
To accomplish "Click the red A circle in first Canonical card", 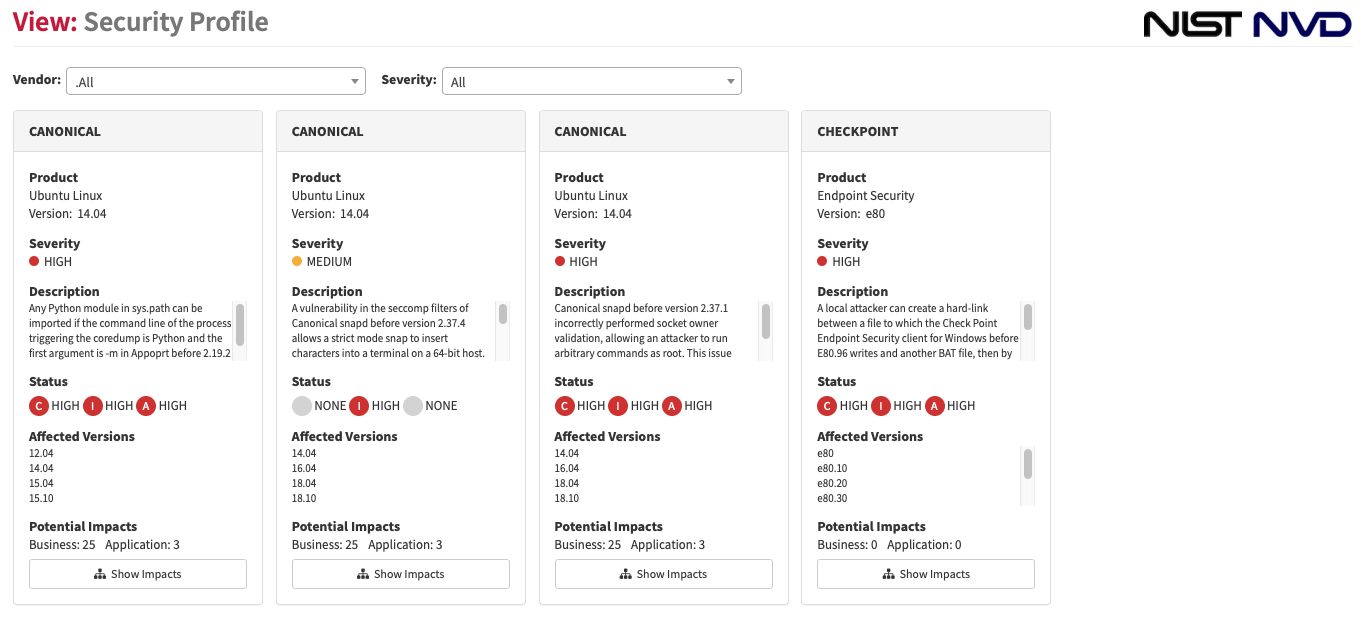I will [146, 405].
